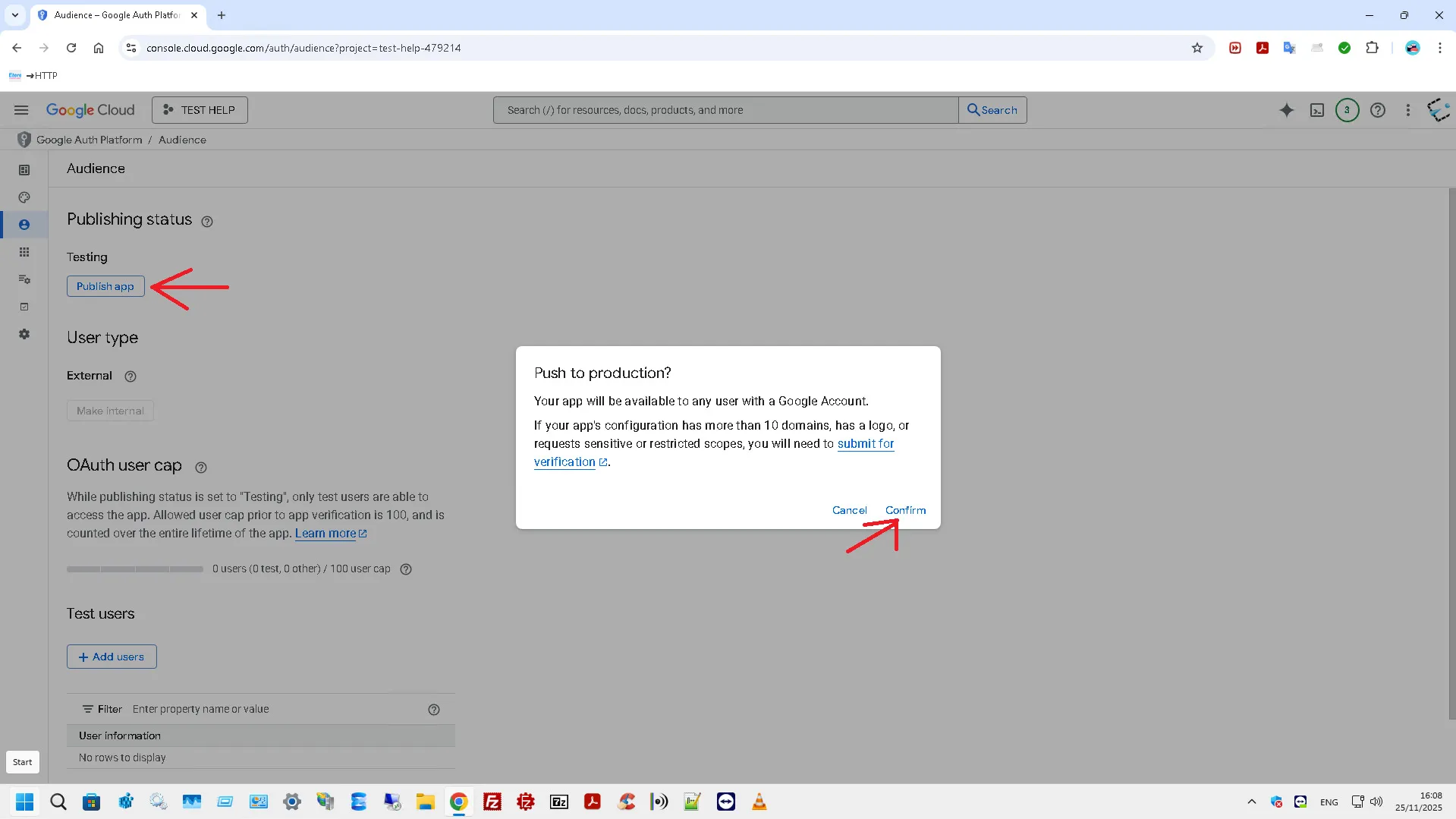This screenshot has width=1456, height=819.
Task: Click the Search button in console header
Action: (992, 110)
